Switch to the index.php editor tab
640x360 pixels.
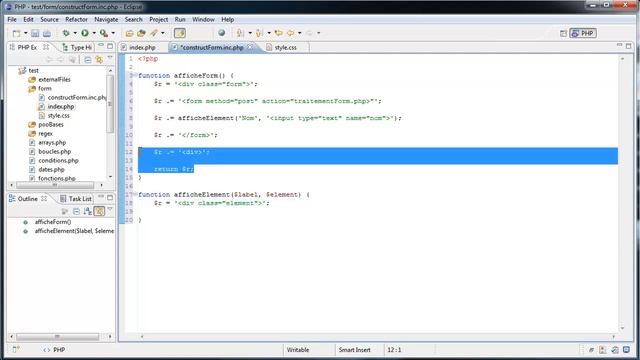[x=142, y=47]
